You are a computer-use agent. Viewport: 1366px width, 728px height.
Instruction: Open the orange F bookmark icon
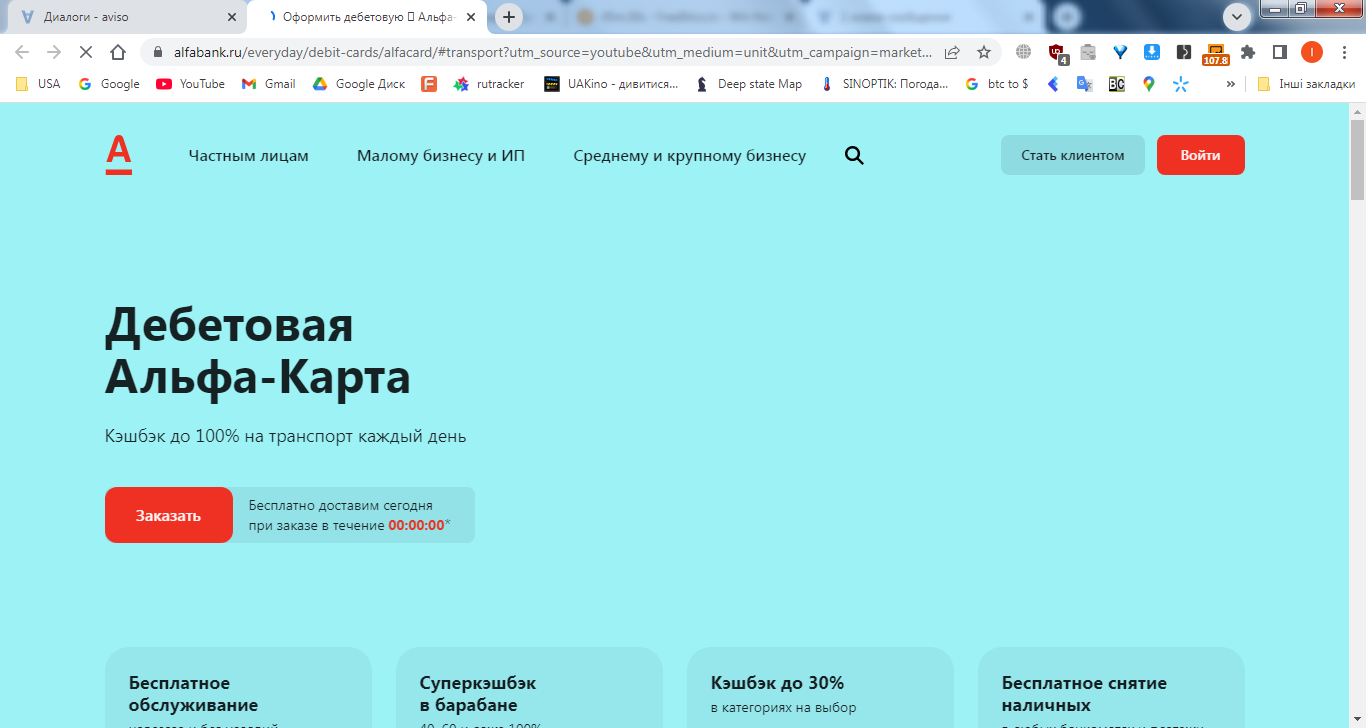pos(429,84)
